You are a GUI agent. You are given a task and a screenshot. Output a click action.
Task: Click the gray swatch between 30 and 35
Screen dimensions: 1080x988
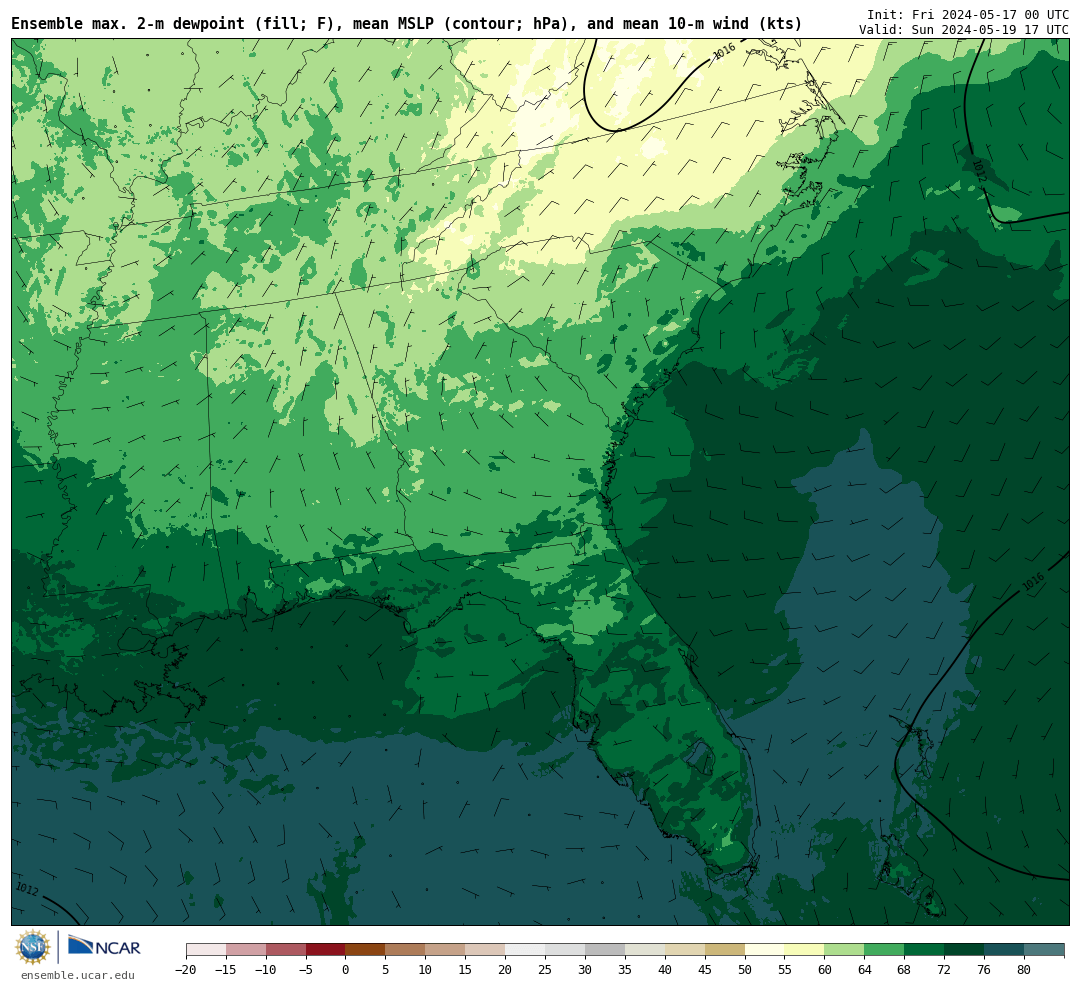click(x=605, y=950)
